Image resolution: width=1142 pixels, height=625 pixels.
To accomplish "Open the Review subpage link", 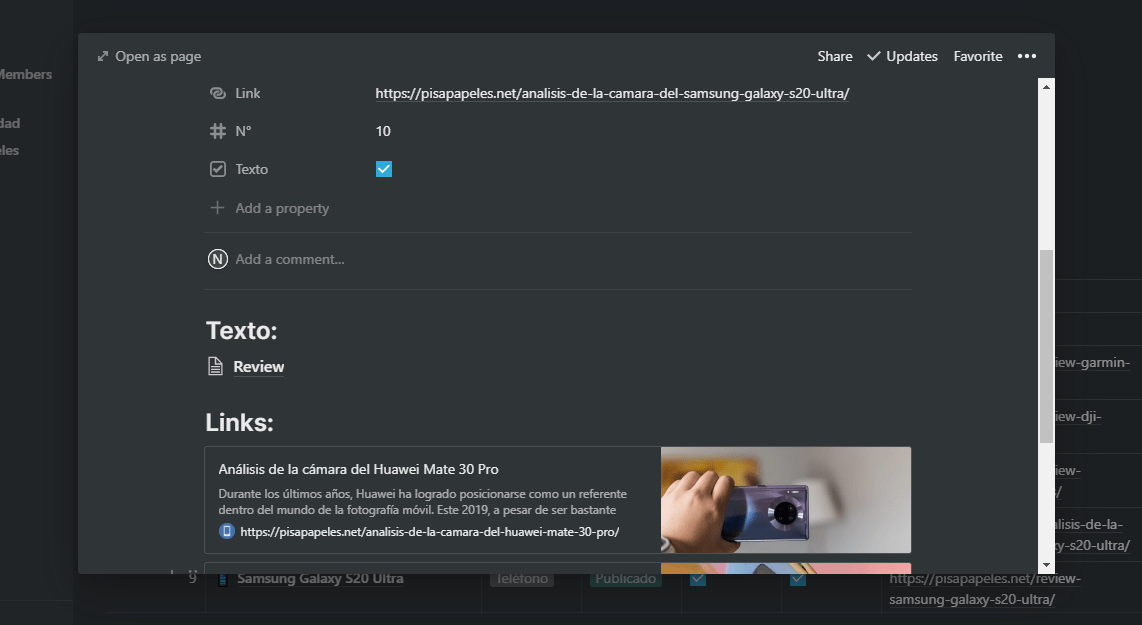I will (x=259, y=367).
